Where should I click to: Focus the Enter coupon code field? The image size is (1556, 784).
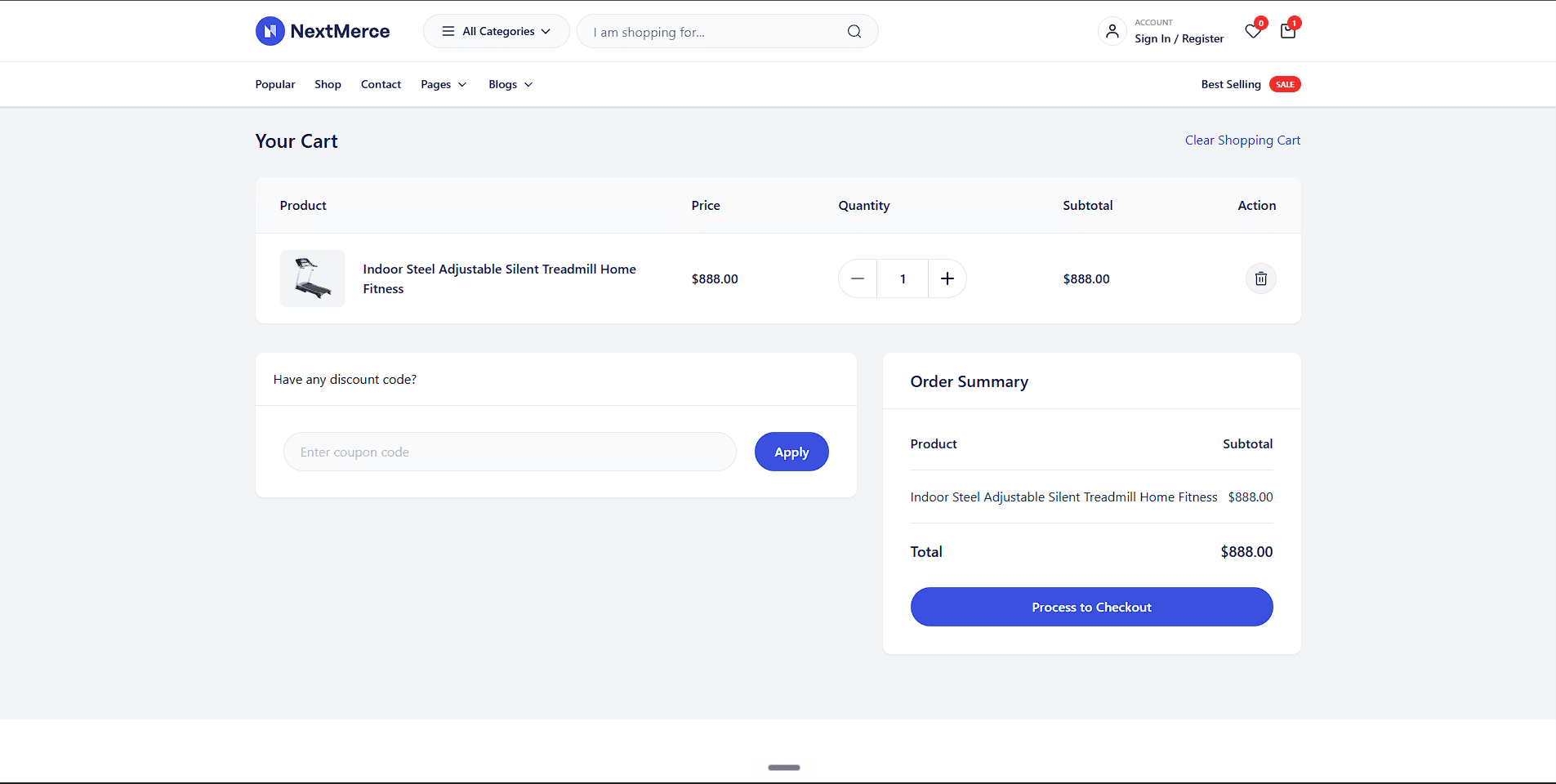pos(510,452)
